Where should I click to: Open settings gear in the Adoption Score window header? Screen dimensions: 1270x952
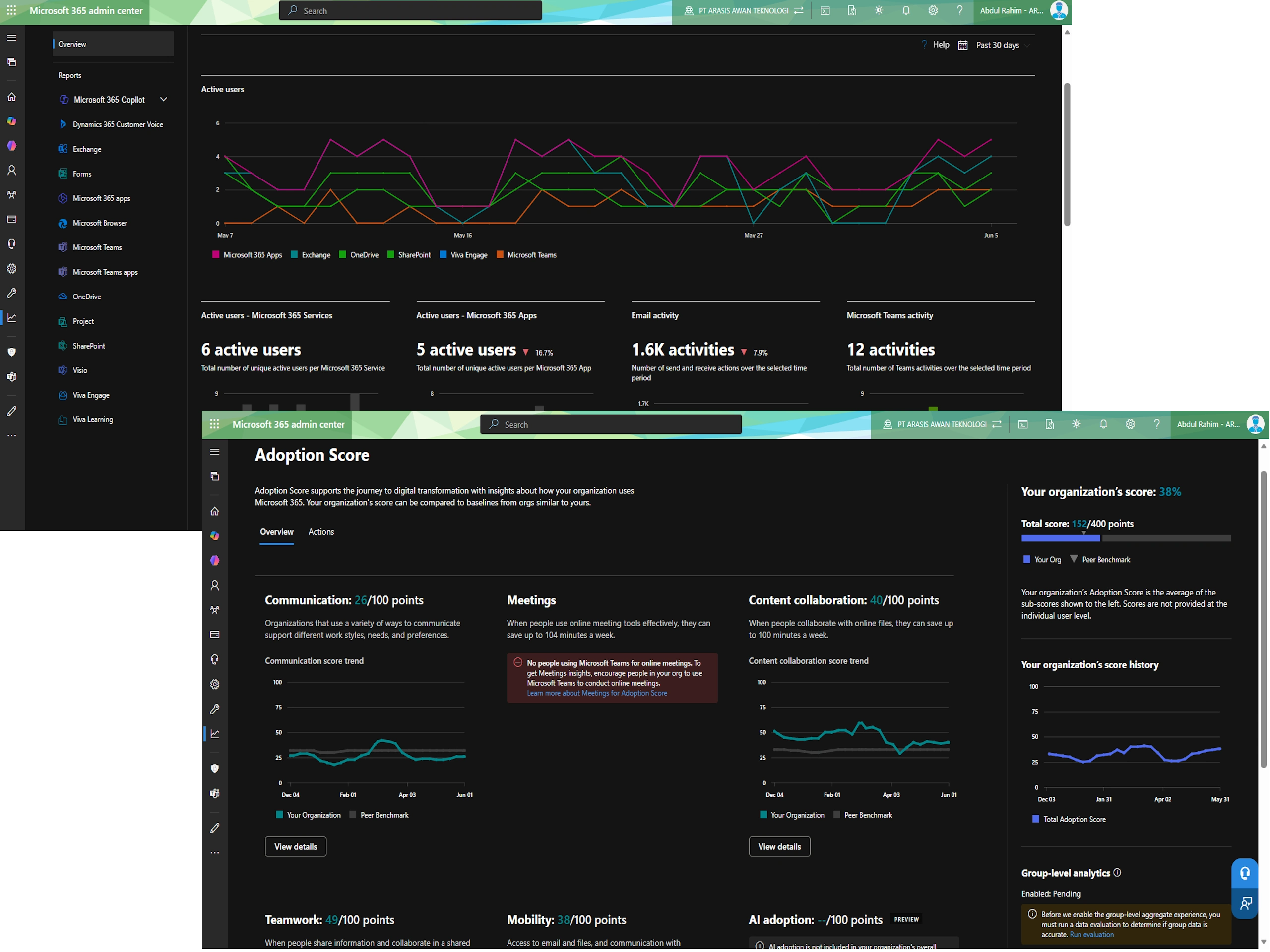click(1131, 424)
